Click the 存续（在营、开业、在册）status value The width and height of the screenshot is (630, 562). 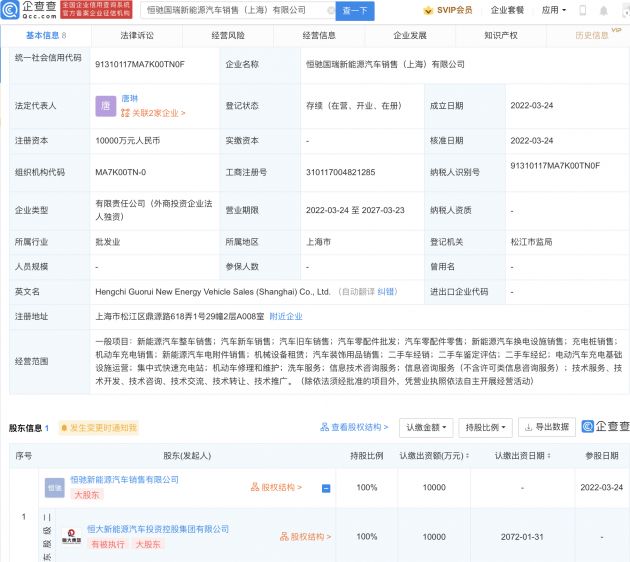coord(354,106)
